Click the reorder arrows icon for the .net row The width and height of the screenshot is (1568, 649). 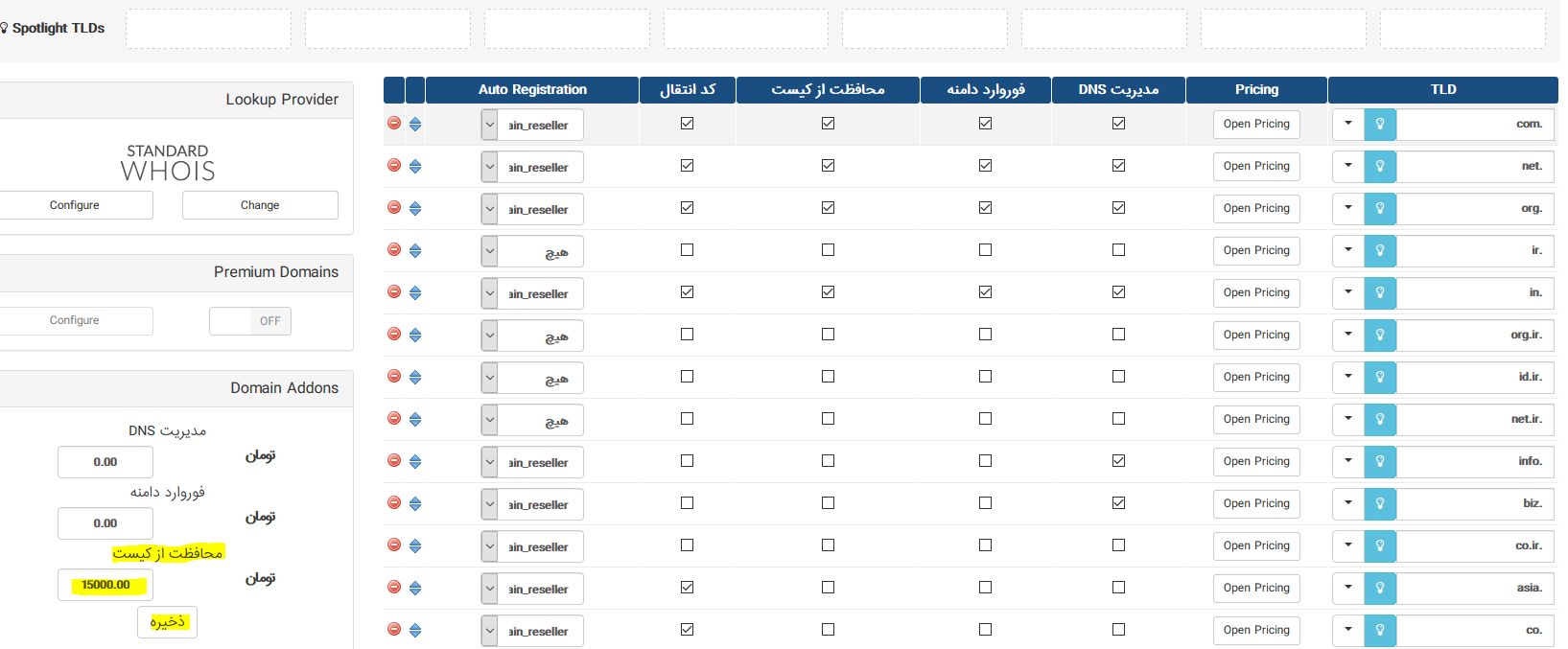(415, 166)
